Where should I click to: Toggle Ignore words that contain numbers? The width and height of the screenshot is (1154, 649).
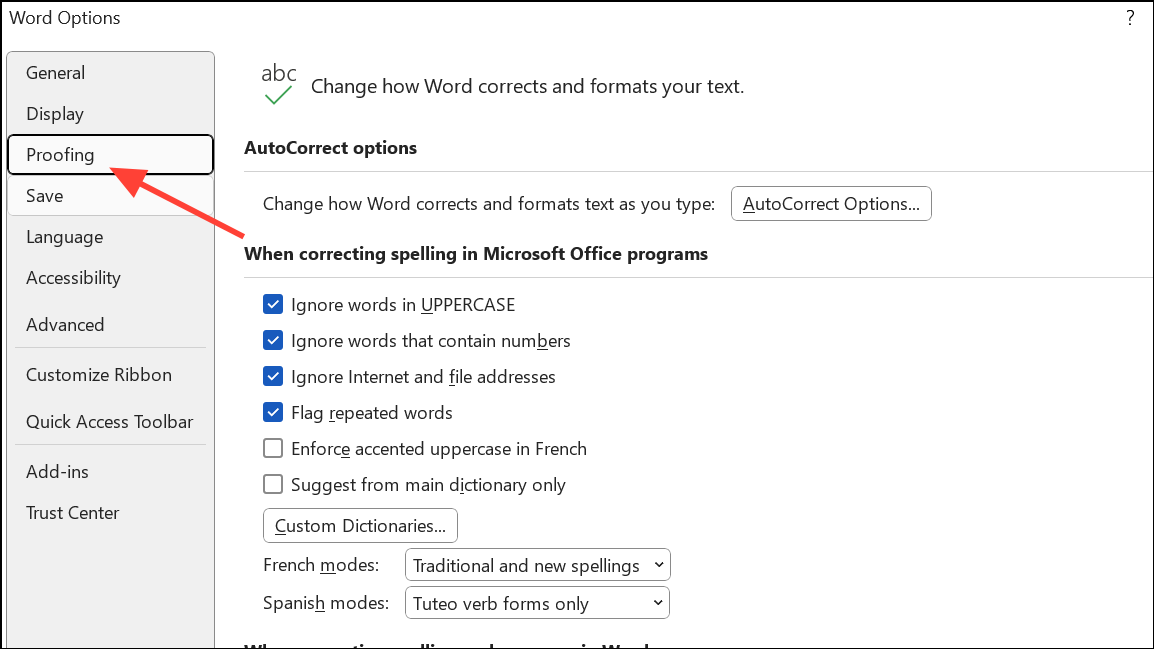pos(273,341)
